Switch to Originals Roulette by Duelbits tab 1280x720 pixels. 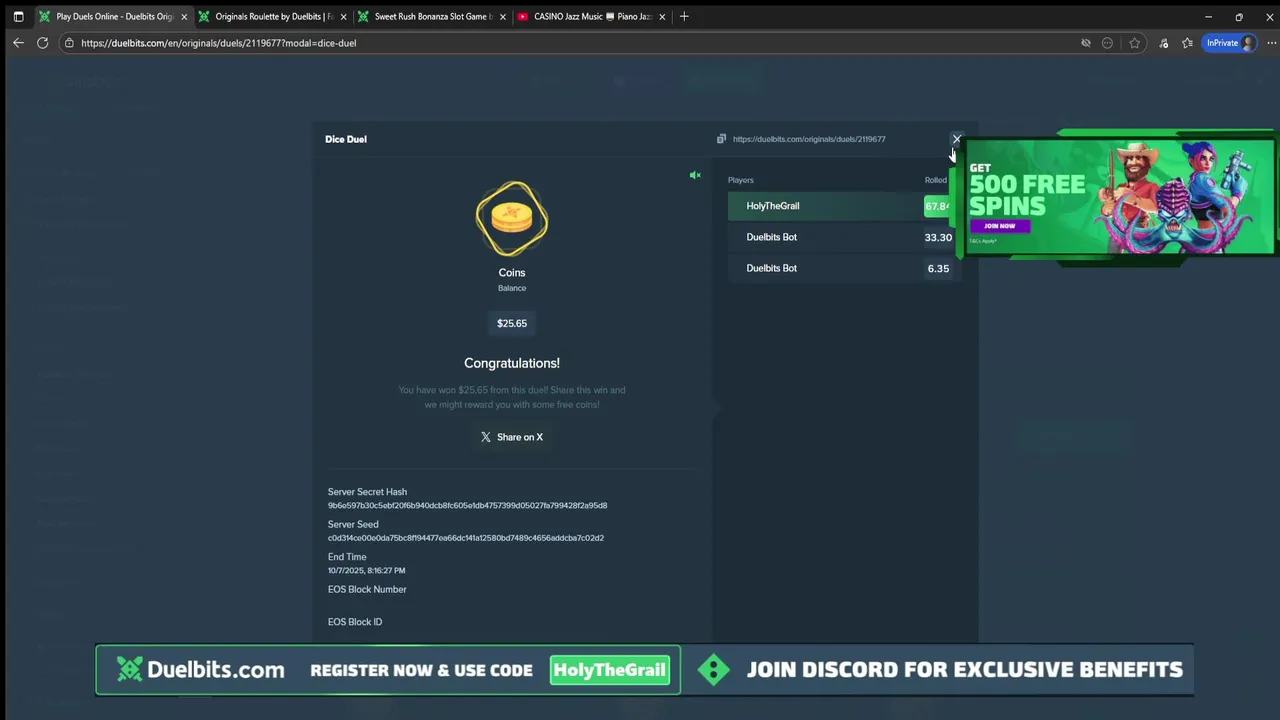click(272, 17)
